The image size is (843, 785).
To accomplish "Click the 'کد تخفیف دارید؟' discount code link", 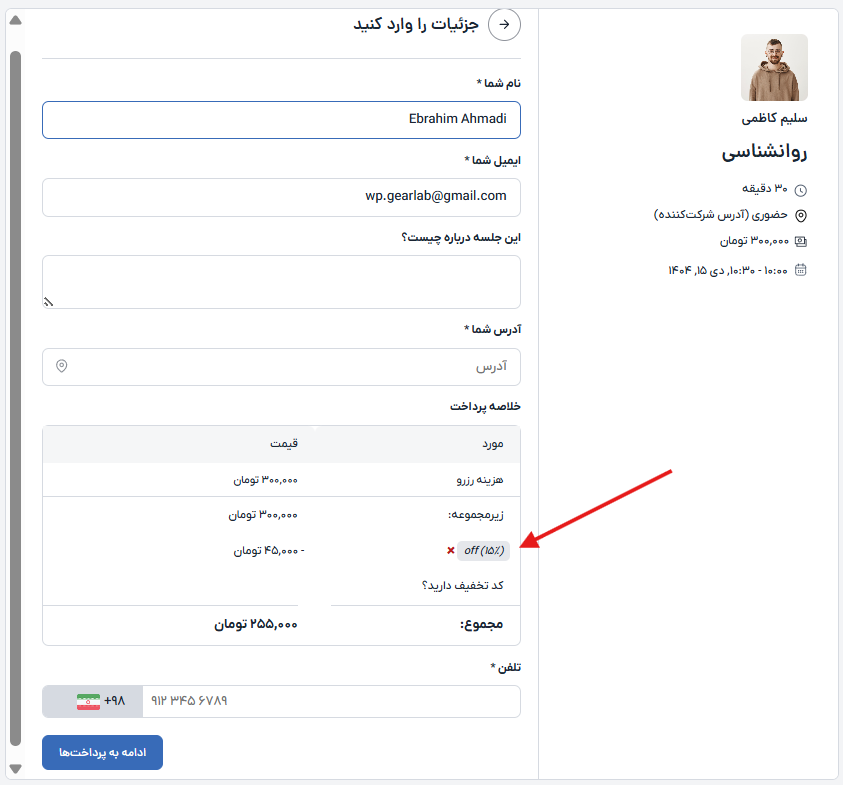I will pyautogui.click(x=463, y=585).
